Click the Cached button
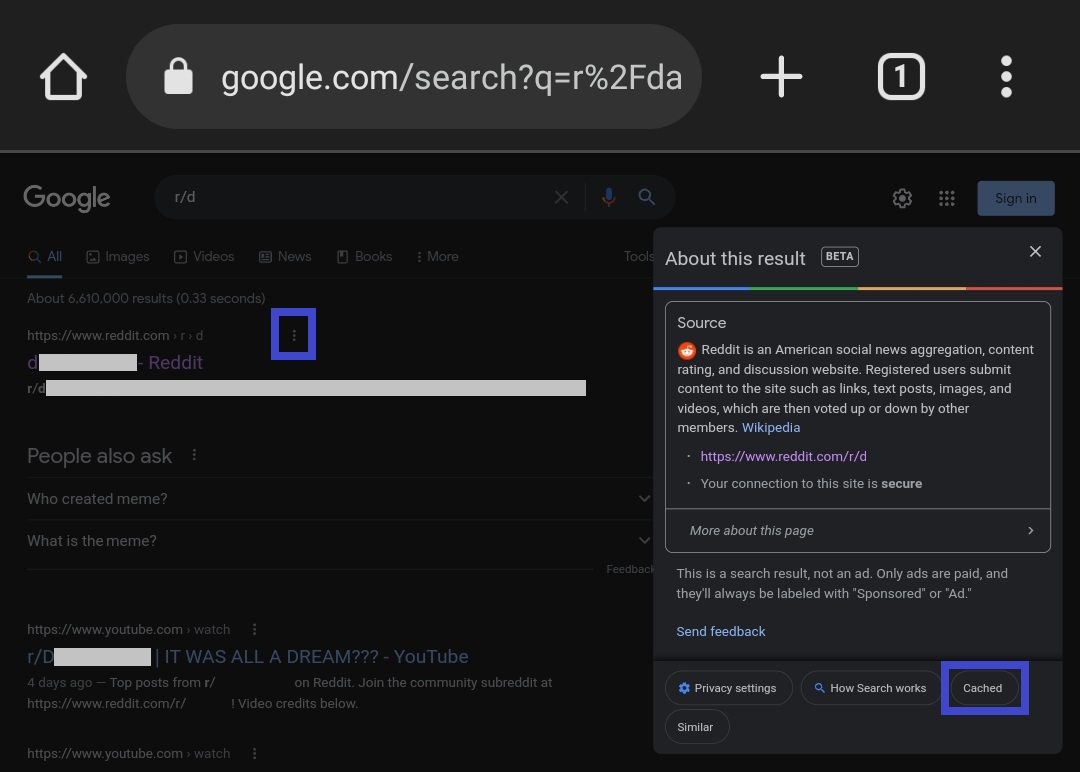Screen dimensions: 1080x772 (x=983, y=688)
